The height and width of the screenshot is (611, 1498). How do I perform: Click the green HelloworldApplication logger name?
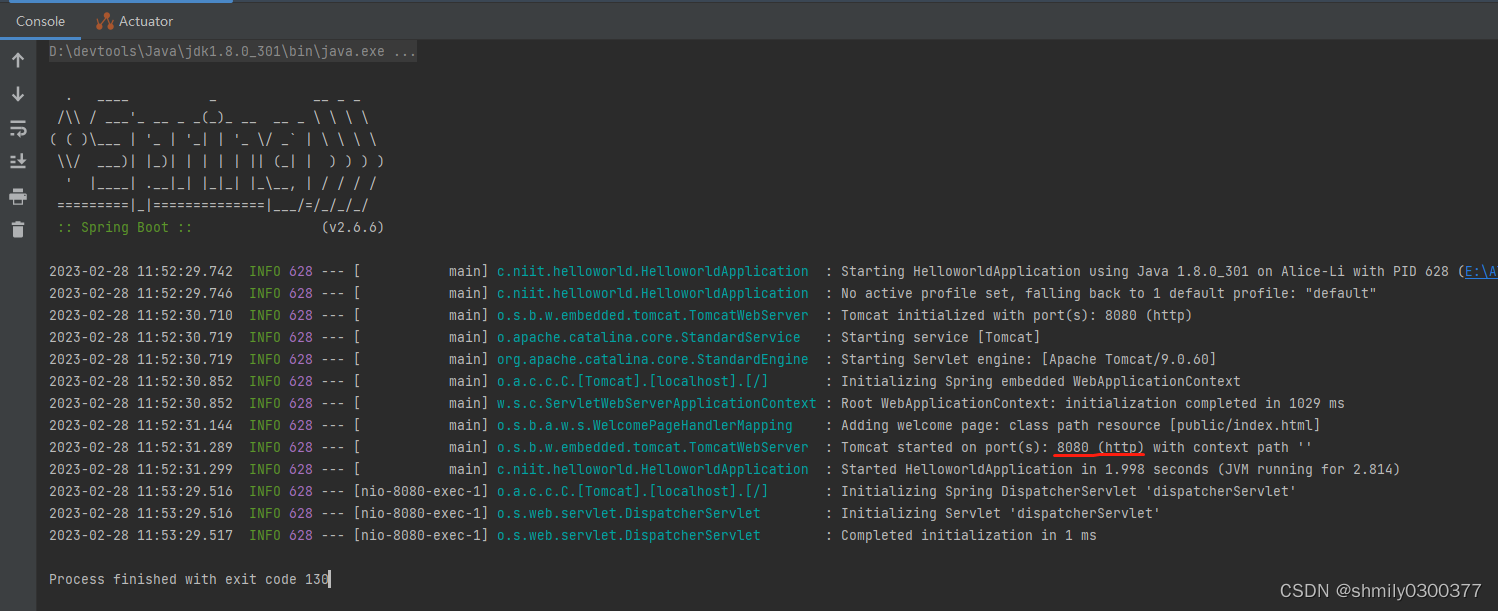coord(652,270)
